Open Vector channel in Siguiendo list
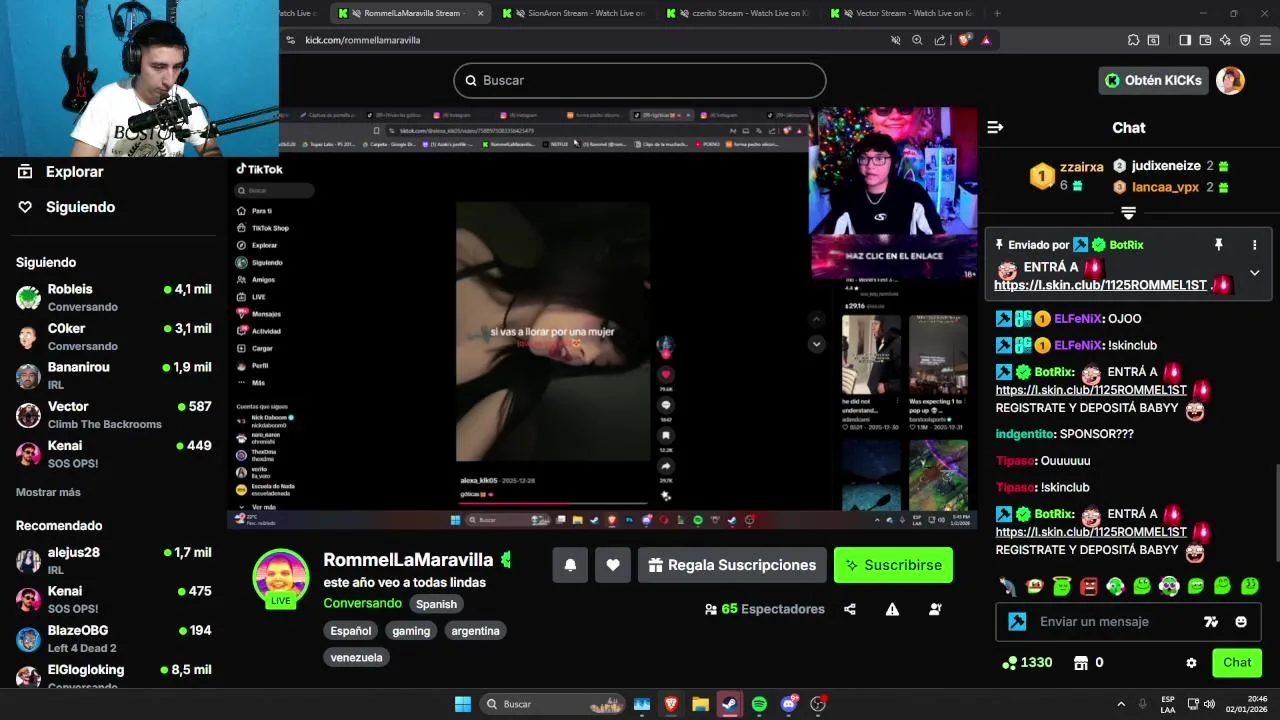 tap(113, 415)
